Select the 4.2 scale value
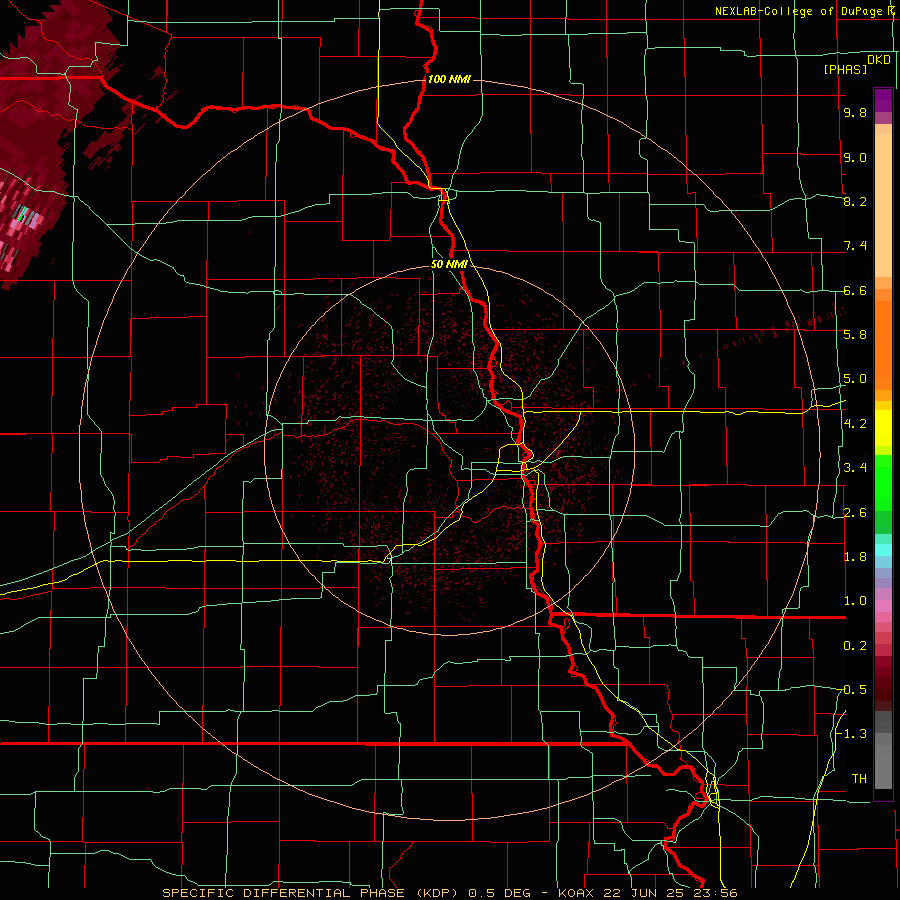900x900 pixels. 855,423
